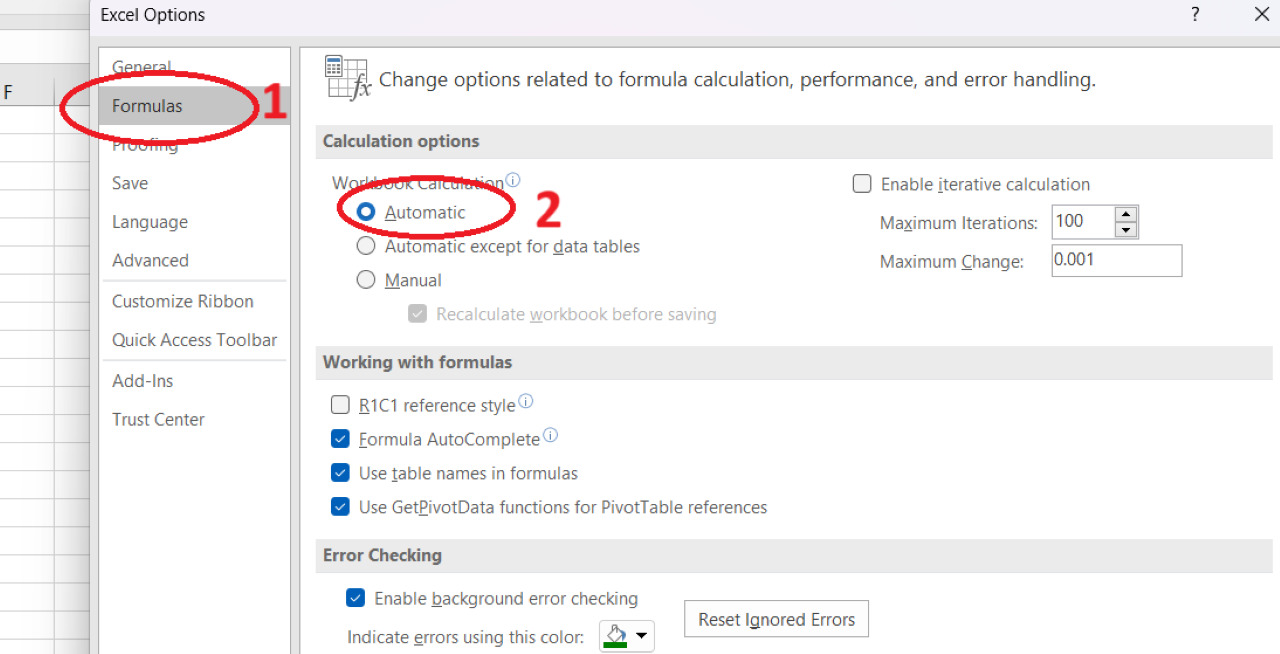Click the Workbook Calculation info icon
The image size is (1280, 654).
point(513,180)
